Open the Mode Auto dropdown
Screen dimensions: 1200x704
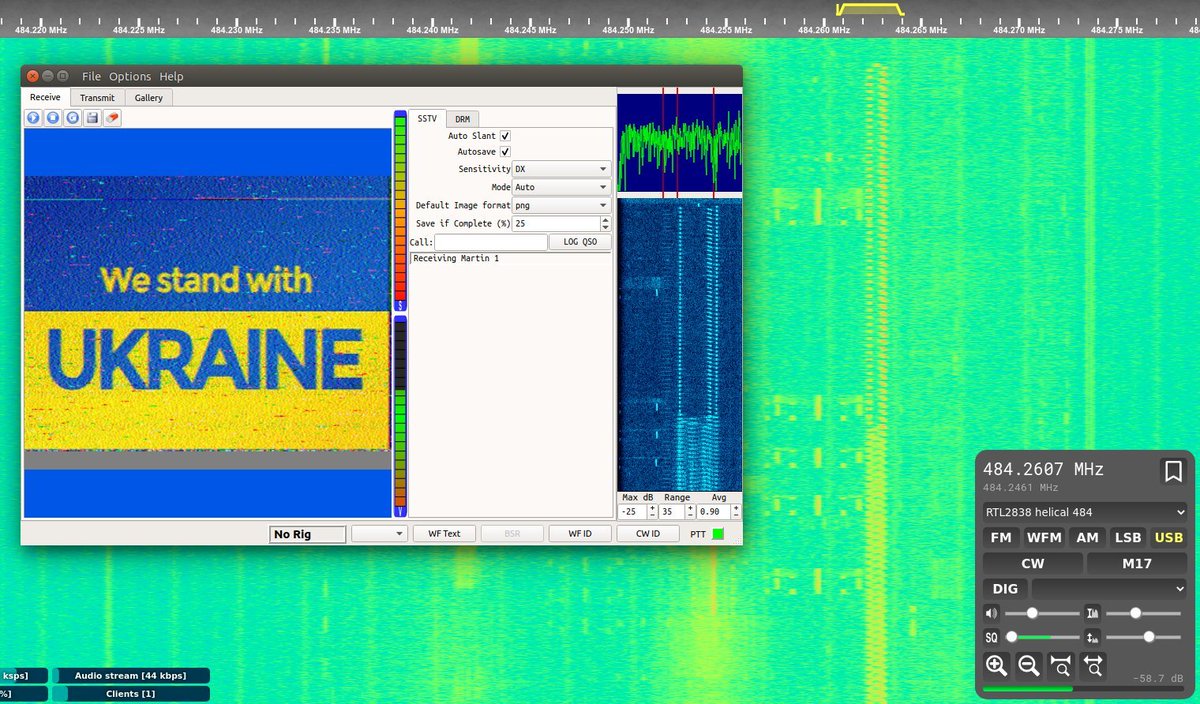[x=561, y=187]
